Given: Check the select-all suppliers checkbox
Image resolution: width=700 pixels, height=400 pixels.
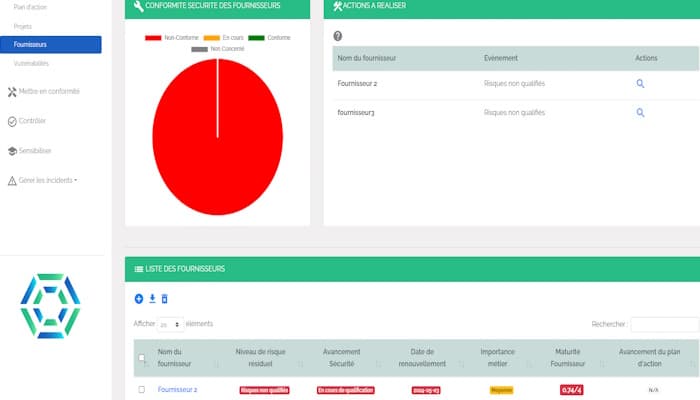Looking at the screenshot, I should (x=142, y=358).
